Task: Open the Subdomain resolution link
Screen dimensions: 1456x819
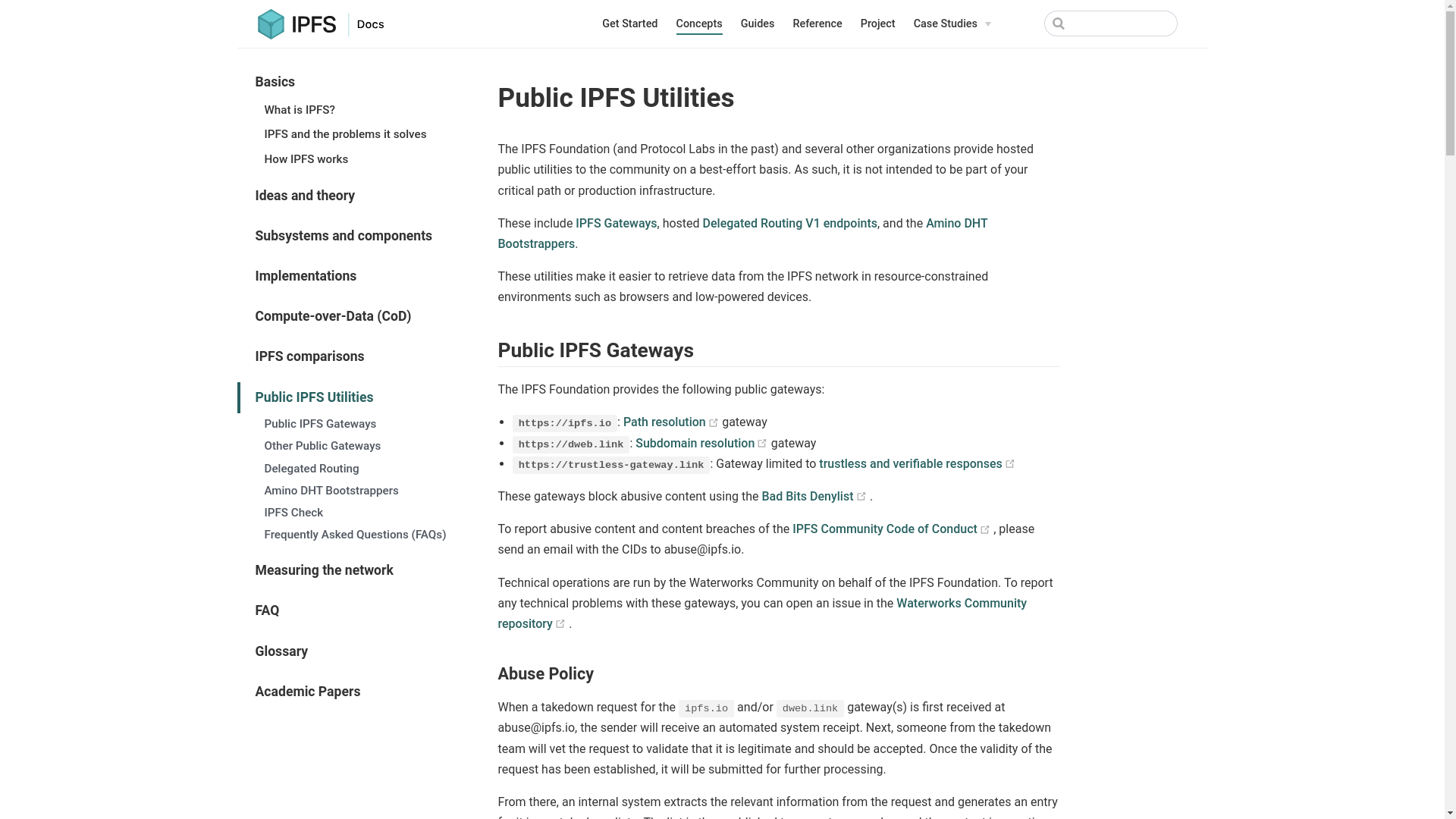Action: coord(695,444)
